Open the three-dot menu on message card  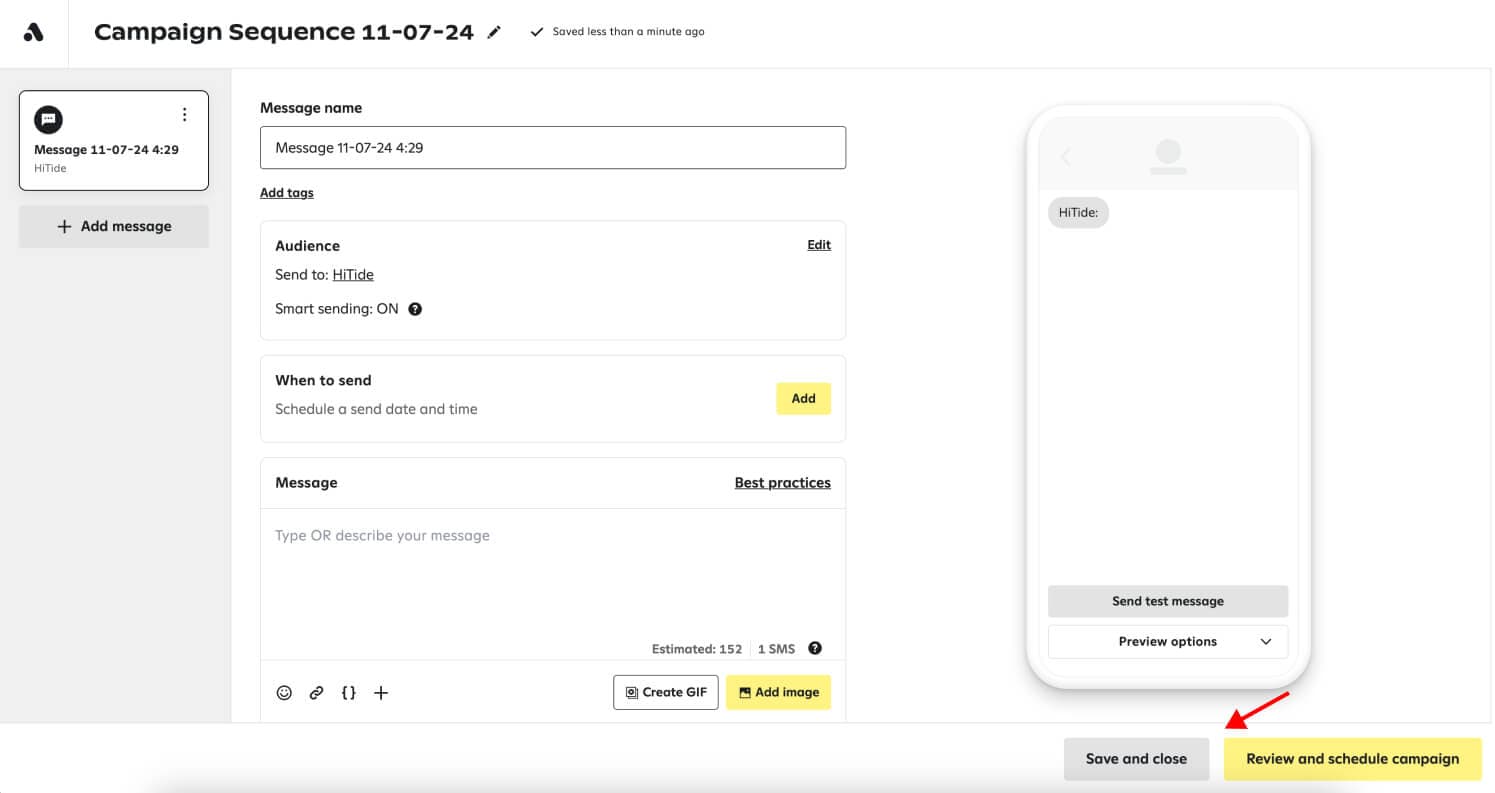point(184,115)
